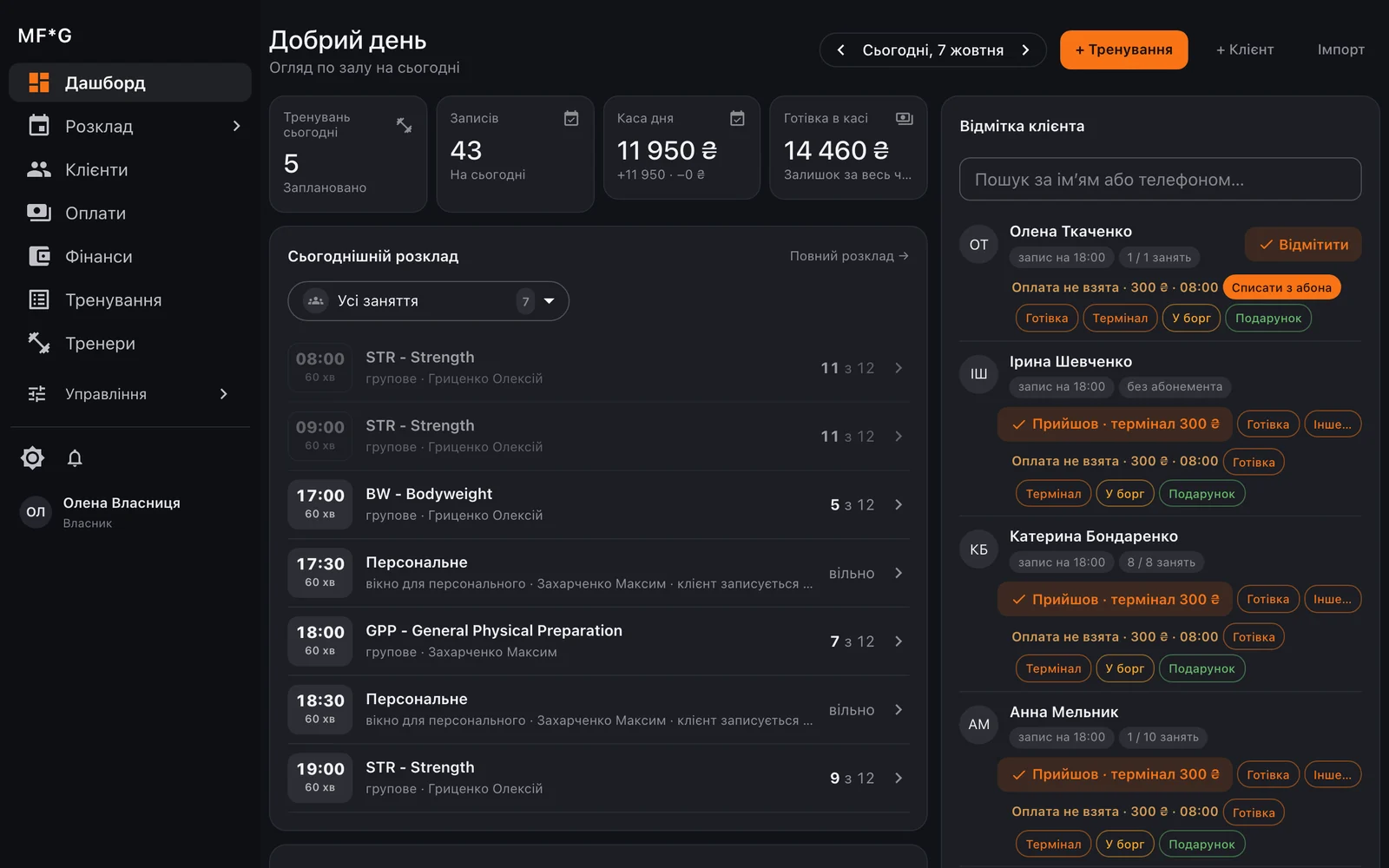Mark Ірина Шевченко as Прийшов термінал 300
The height and width of the screenshot is (868, 1389).
pos(1115,424)
